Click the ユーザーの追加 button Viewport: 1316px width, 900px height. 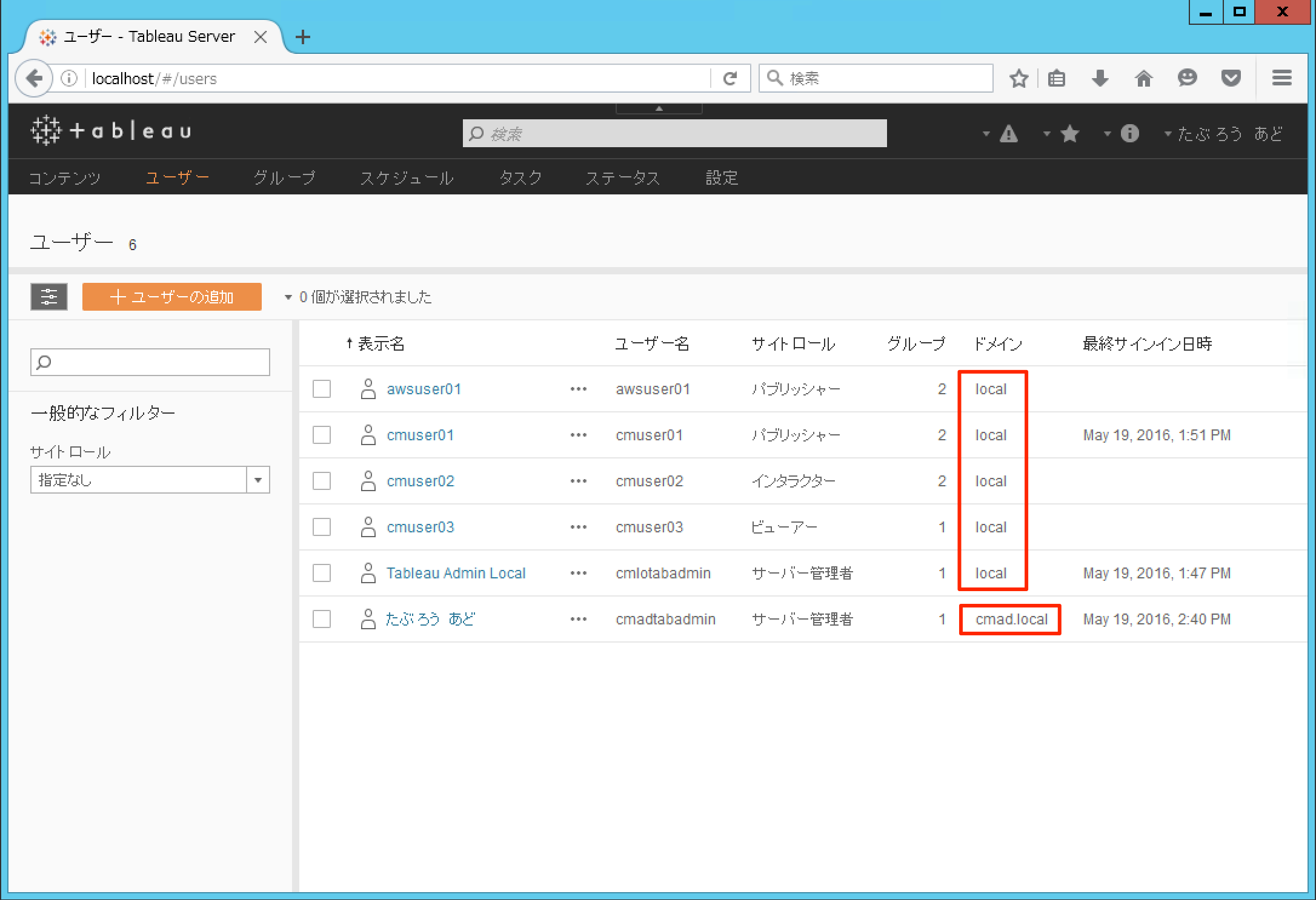(x=172, y=297)
